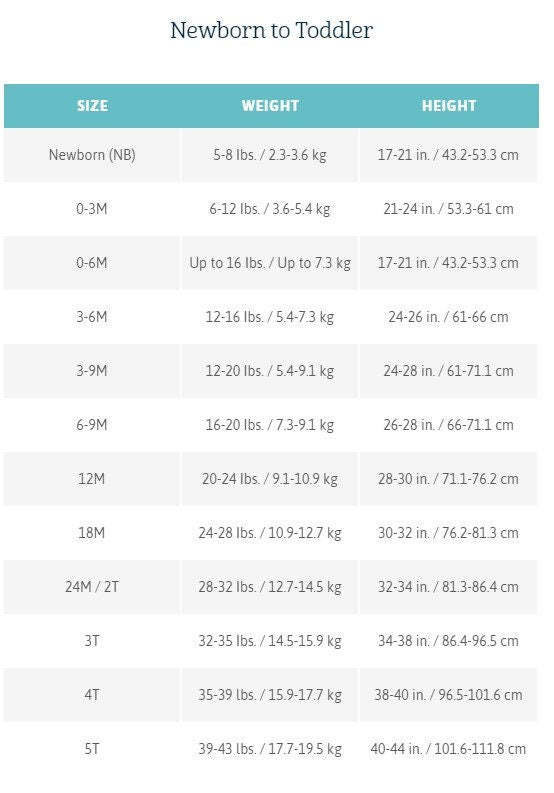Click the 4T size cell
Image resolution: width=554 pixels, height=793 pixels.
[x=92, y=695]
